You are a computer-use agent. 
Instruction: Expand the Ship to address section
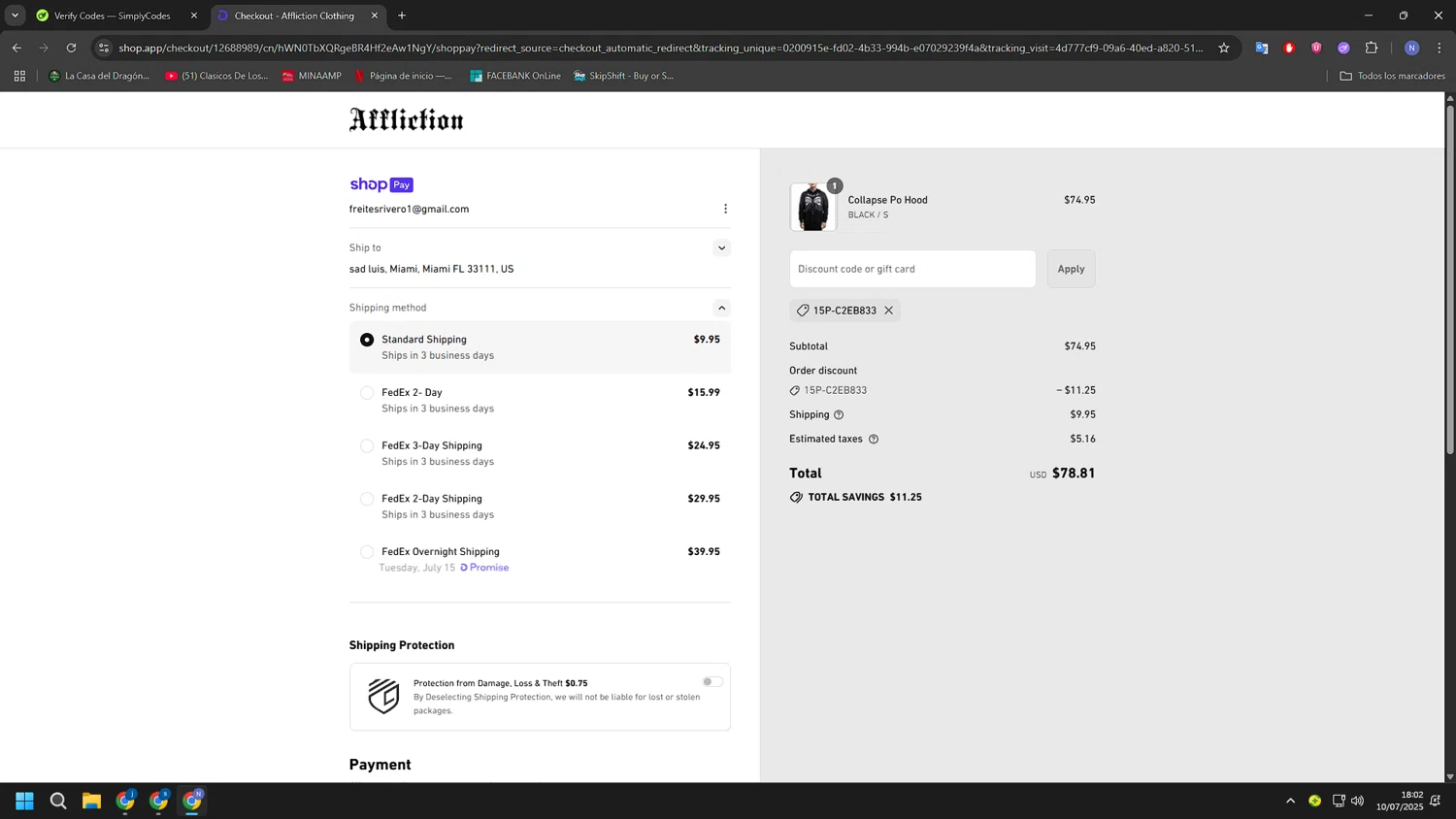point(721,247)
